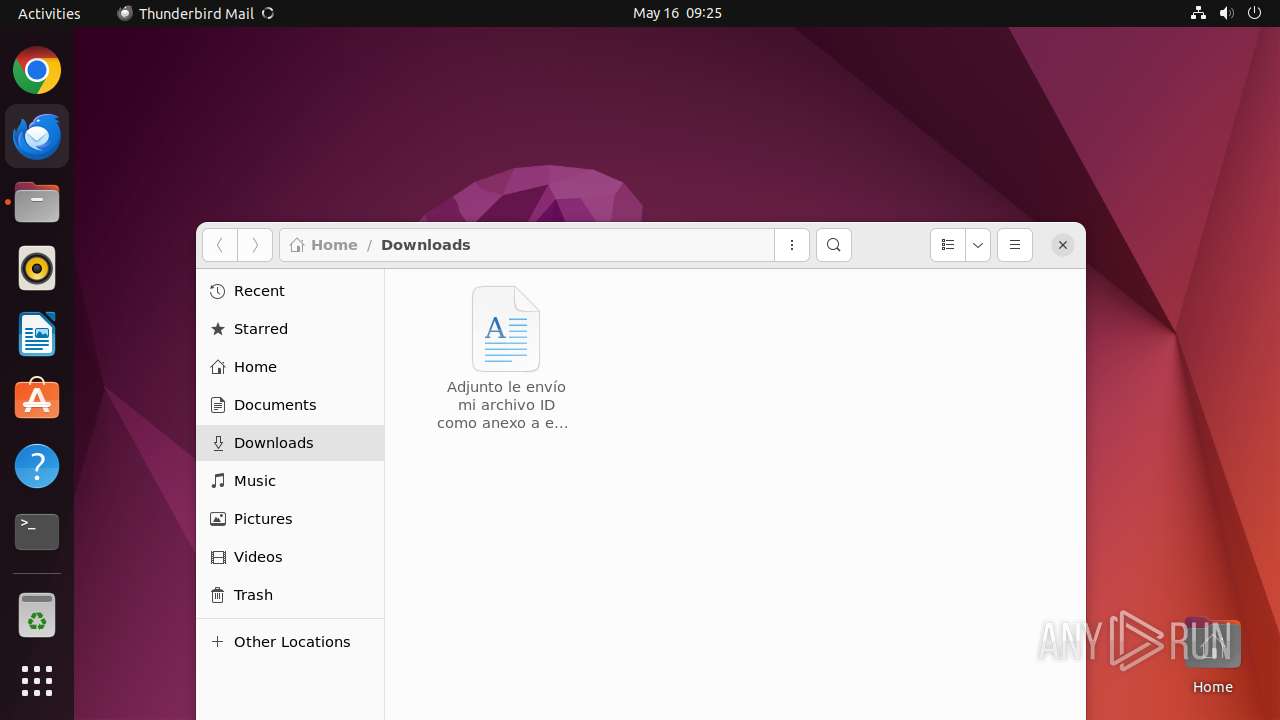Select Recent in the sidebar

(x=290, y=291)
